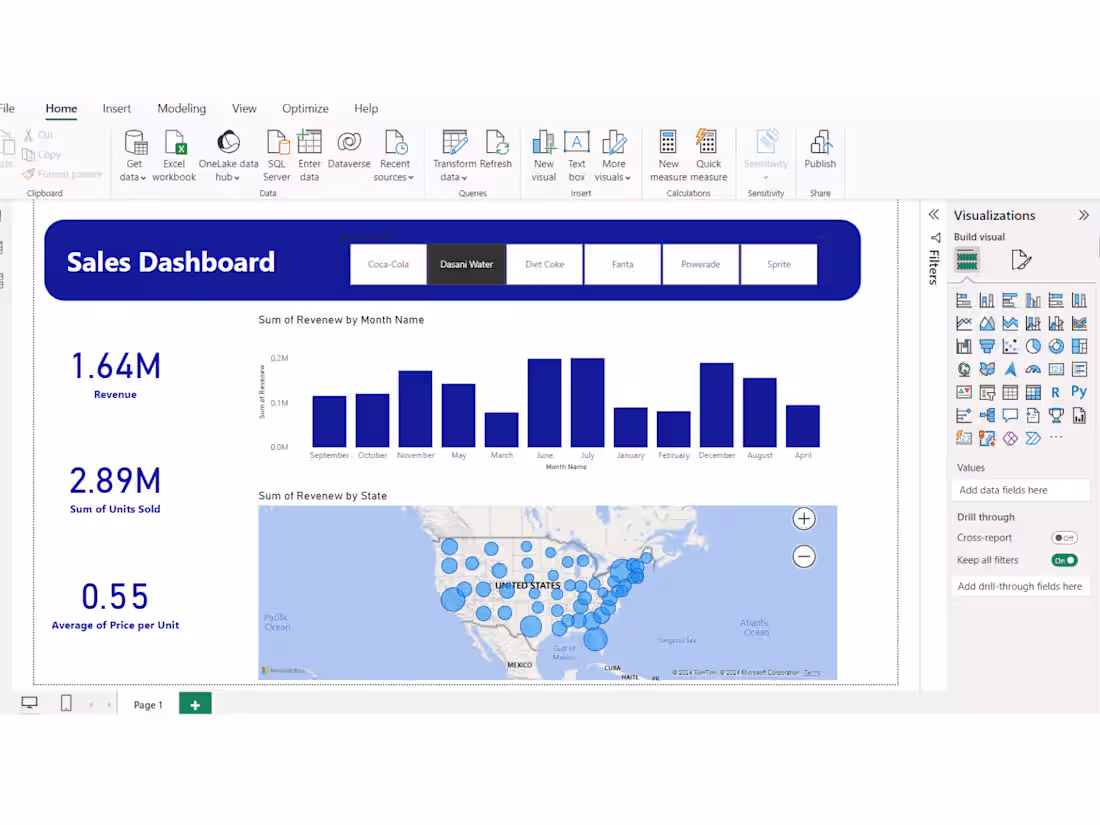Select the pie chart visualization icon
This screenshot has width=1100, height=825.
coord(1032,345)
